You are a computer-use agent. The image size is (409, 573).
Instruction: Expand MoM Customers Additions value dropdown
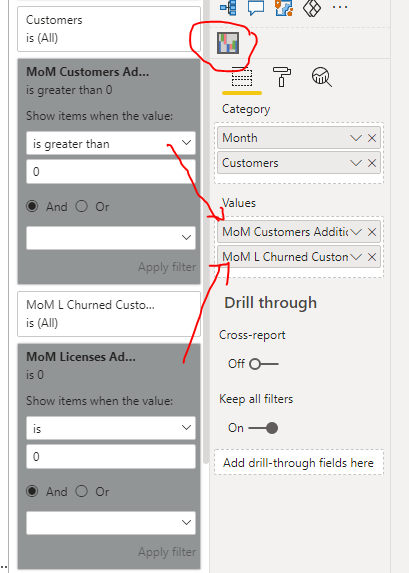tap(356, 232)
